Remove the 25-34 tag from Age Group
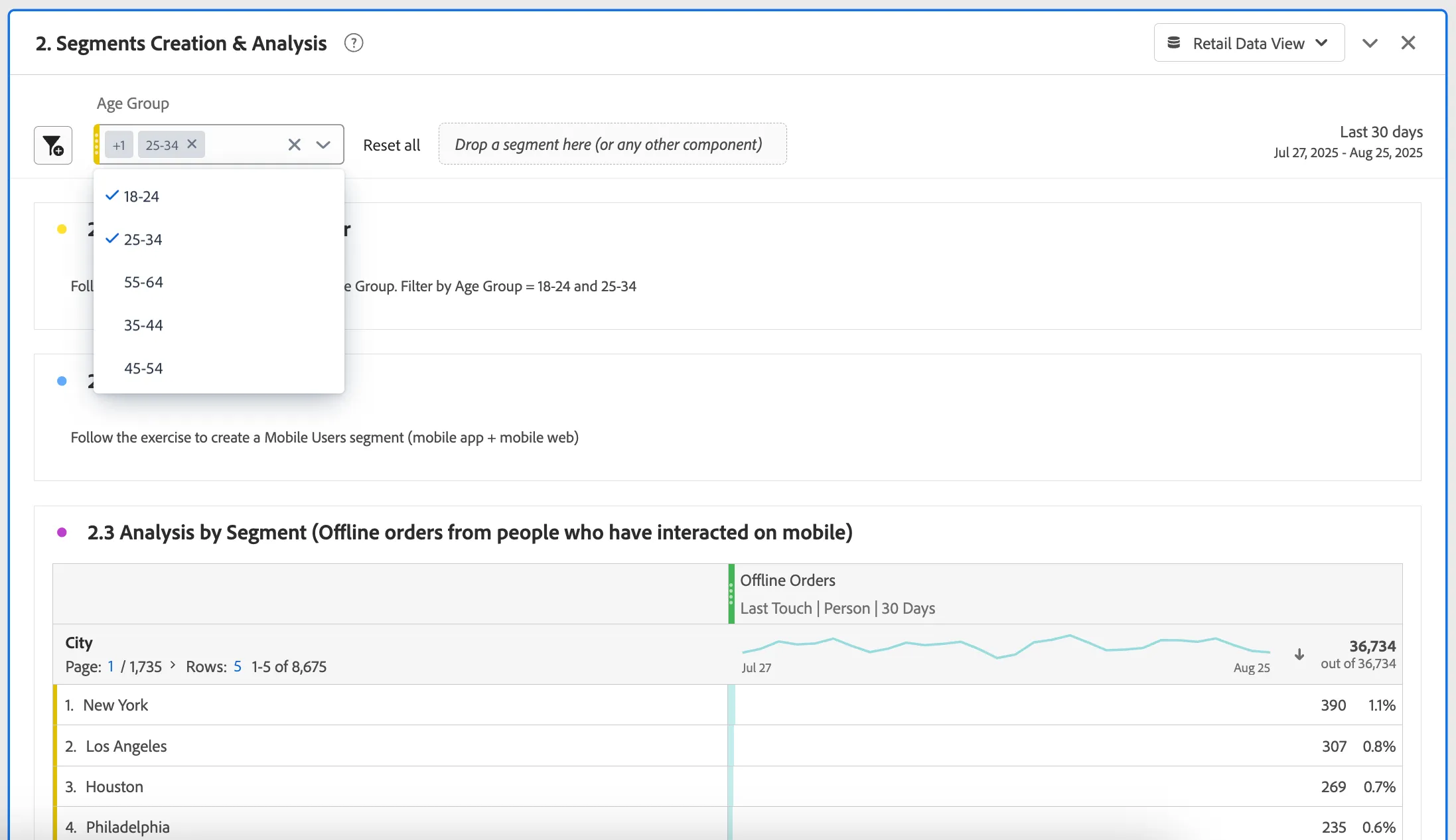The width and height of the screenshot is (1456, 840). click(x=192, y=144)
